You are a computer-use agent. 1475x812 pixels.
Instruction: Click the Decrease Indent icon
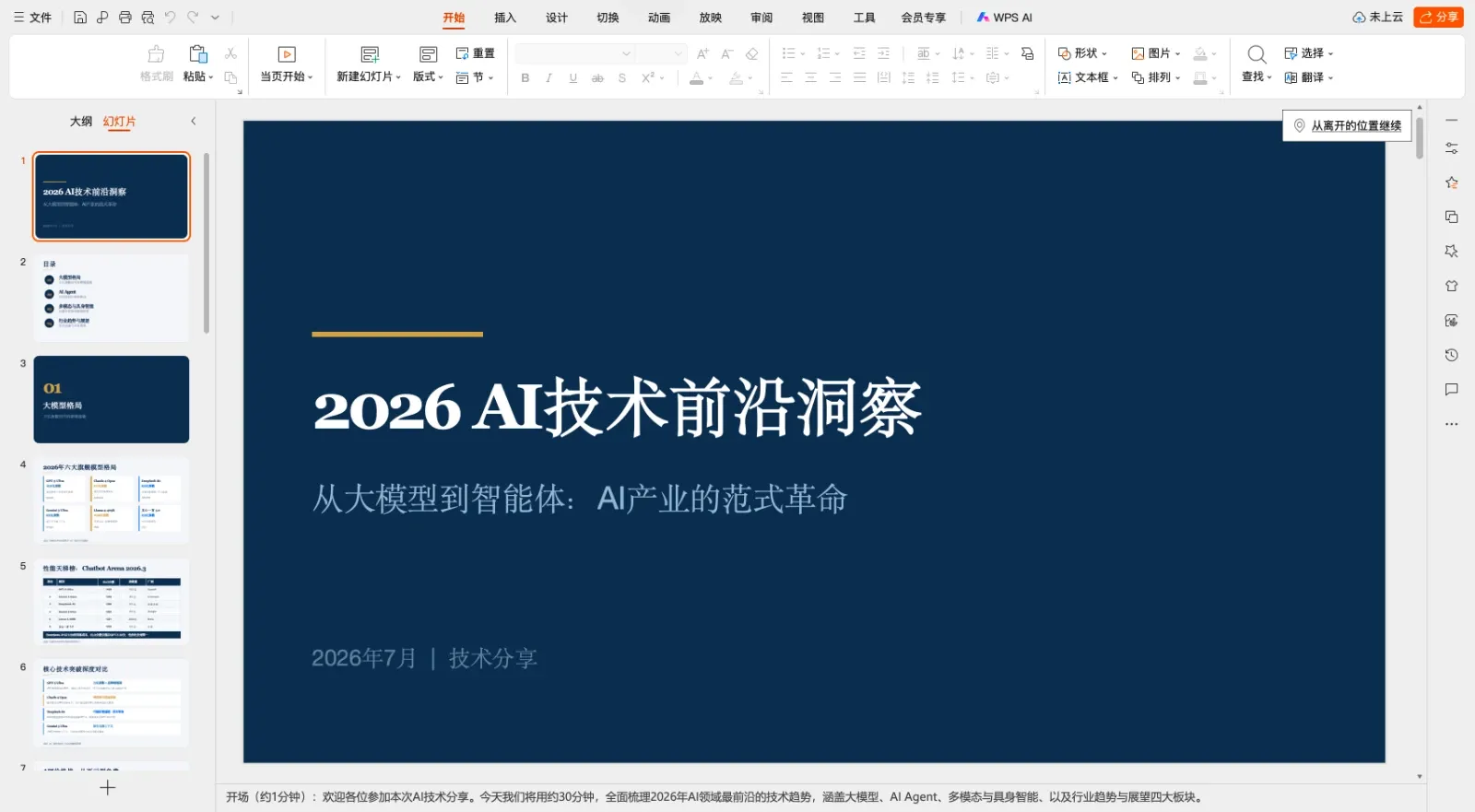(859, 53)
